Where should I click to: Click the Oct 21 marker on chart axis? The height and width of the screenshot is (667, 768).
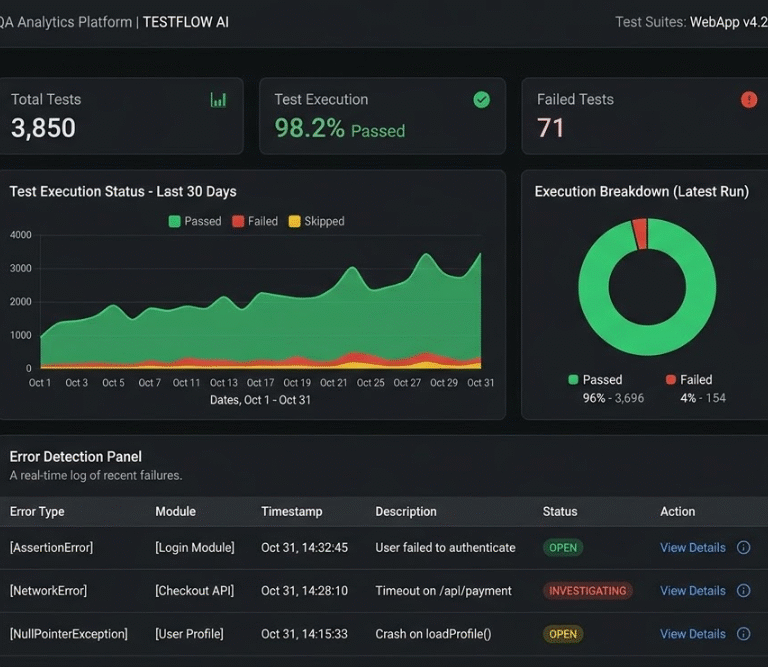334,383
